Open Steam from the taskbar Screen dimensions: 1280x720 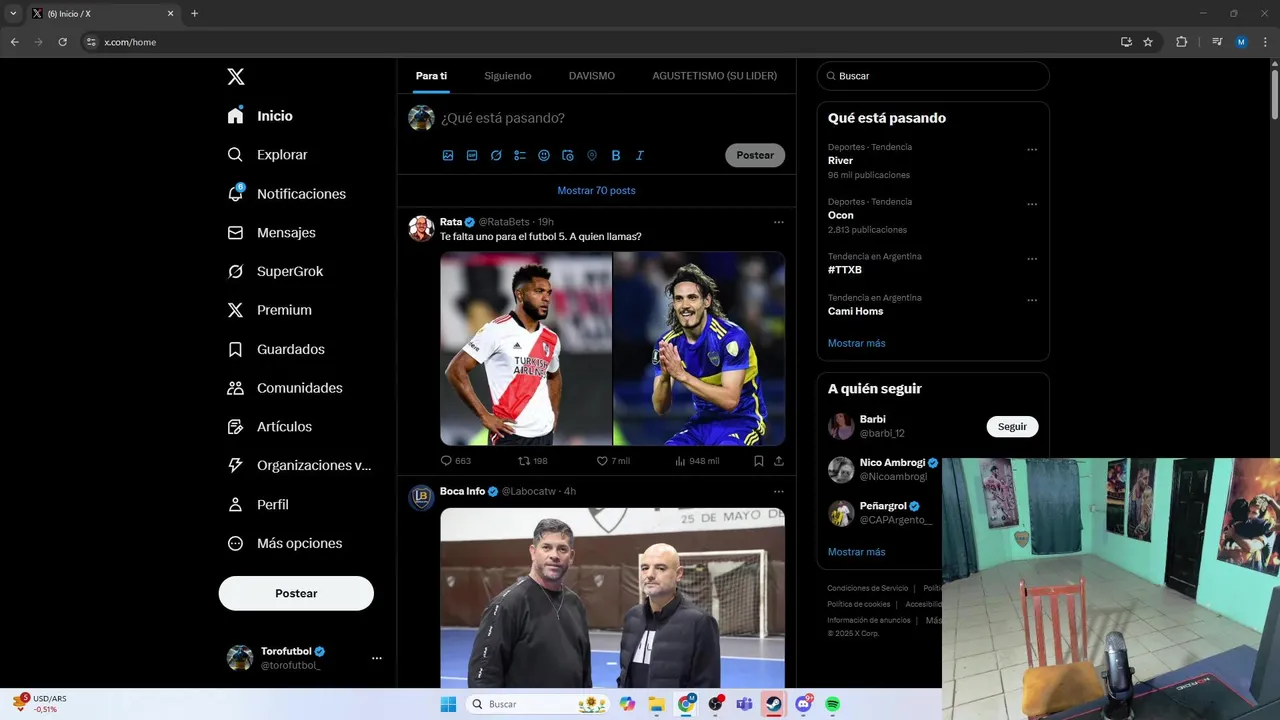click(773, 704)
